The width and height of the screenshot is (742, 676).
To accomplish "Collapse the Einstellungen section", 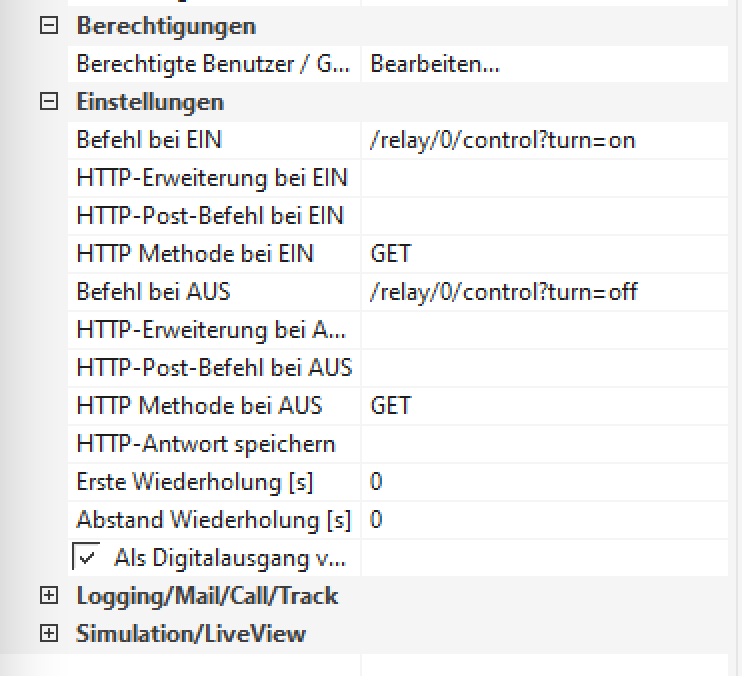I will 47,102.
